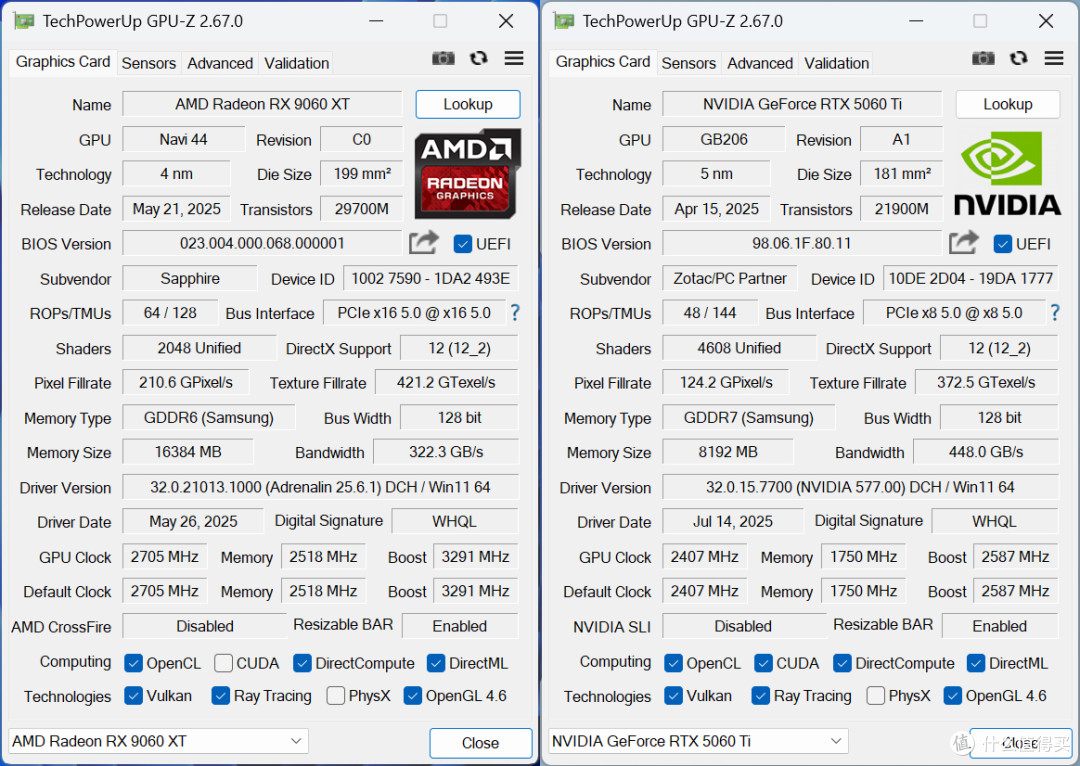The height and width of the screenshot is (766, 1080).
Task: Toggle the UEFI checkbox in NVIDIA window
Action: [1003, 244]
